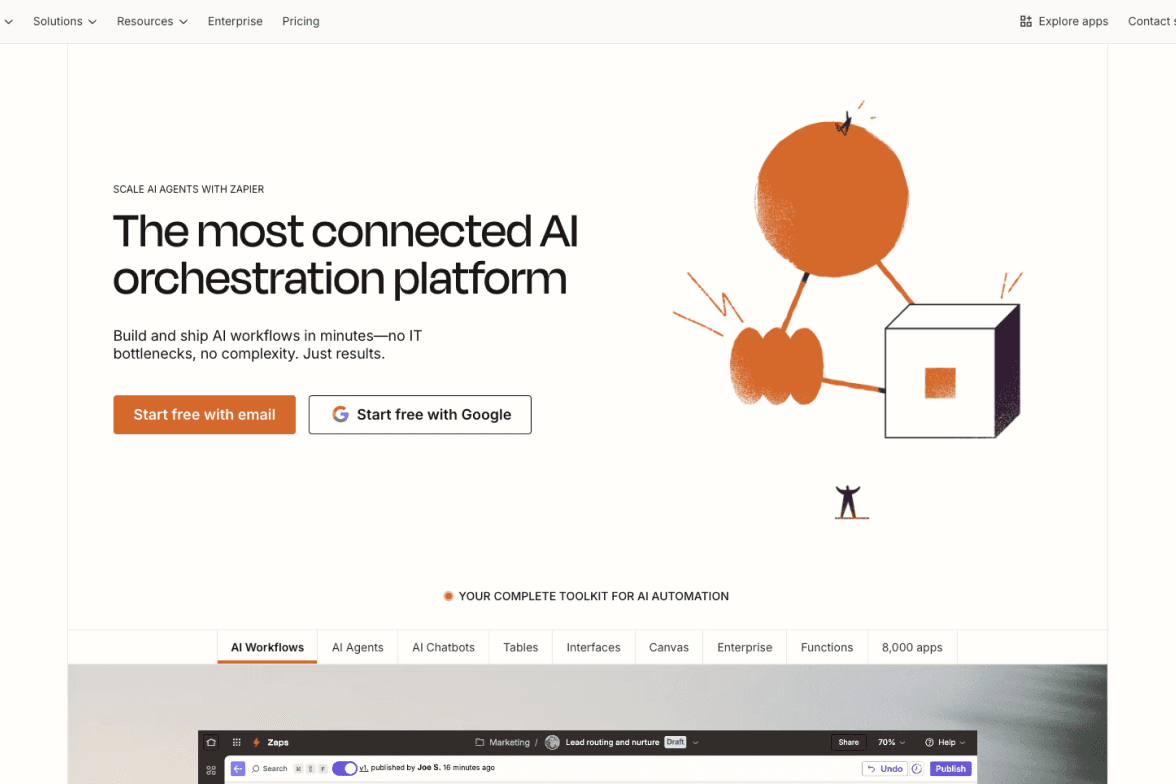Expand the Resources menu
This screenshot has width=1176, height=784.
[x=152, y=21]
